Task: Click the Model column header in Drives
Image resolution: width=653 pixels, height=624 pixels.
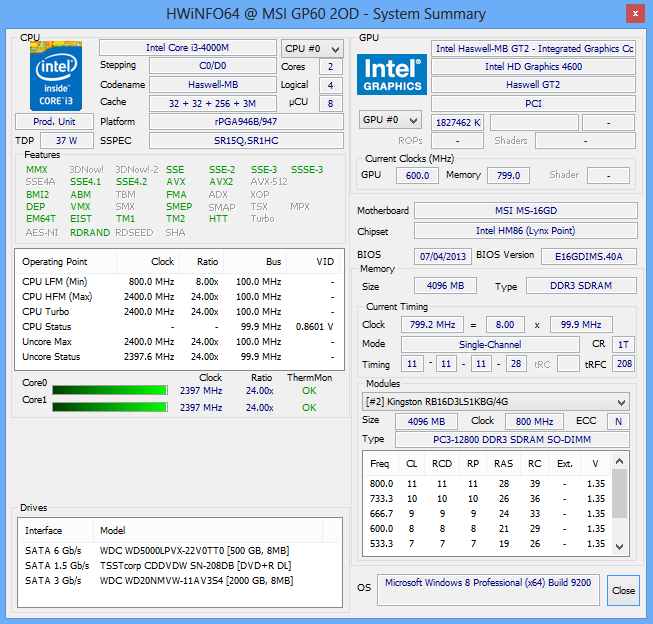Action: pyautogui.click(x=208, y=530)
